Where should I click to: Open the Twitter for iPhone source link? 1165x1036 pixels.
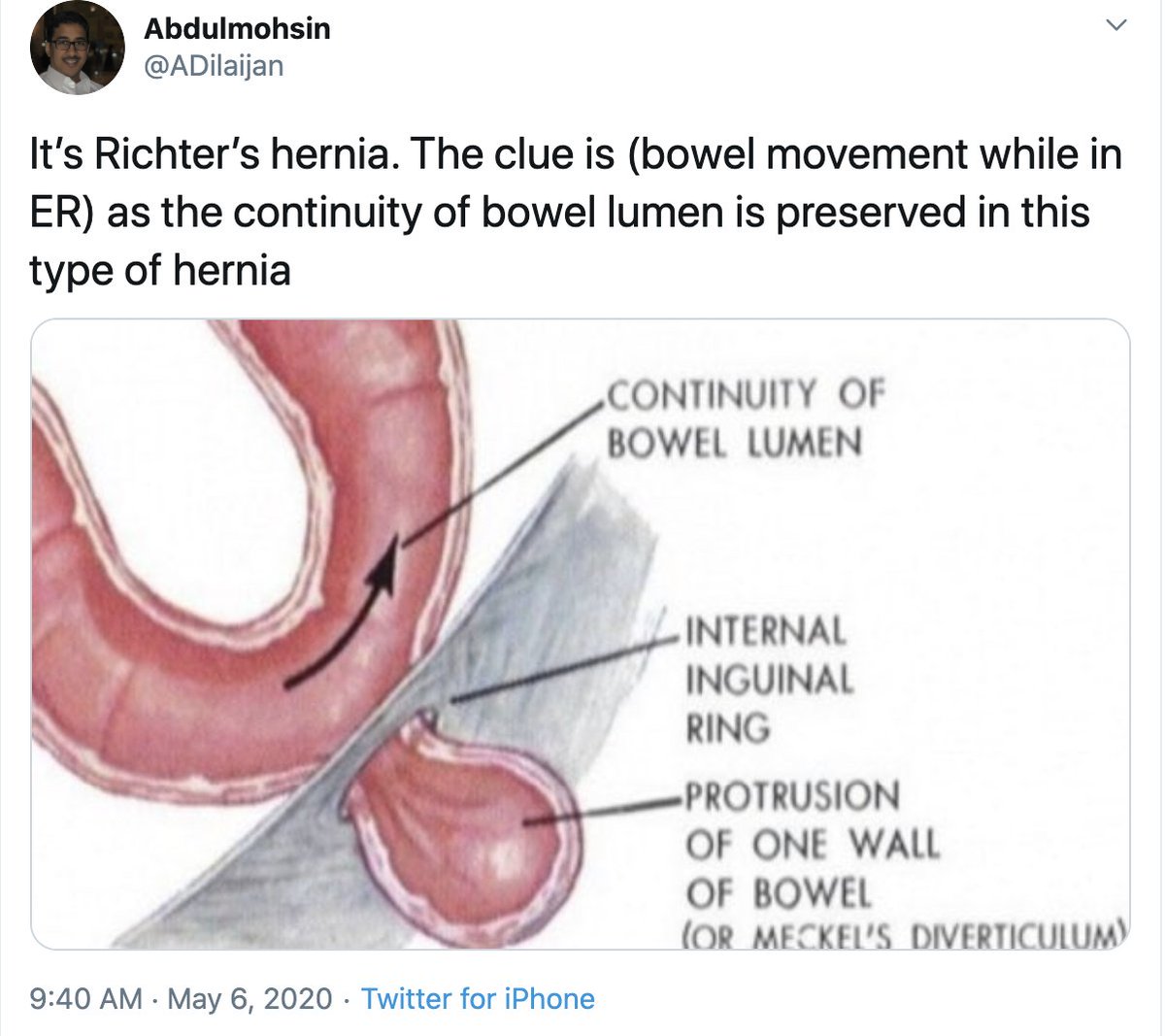point(478,999)
